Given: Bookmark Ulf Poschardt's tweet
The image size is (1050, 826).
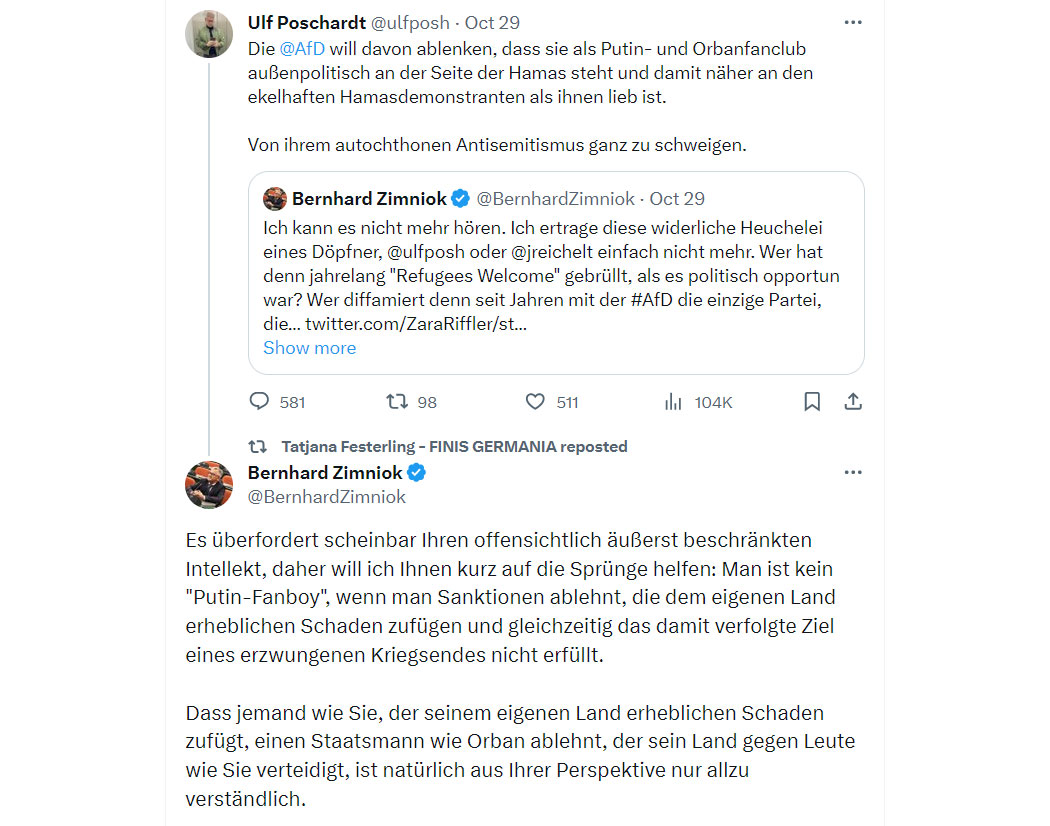Looking at the screenshot, I should [x=812, y=401].
